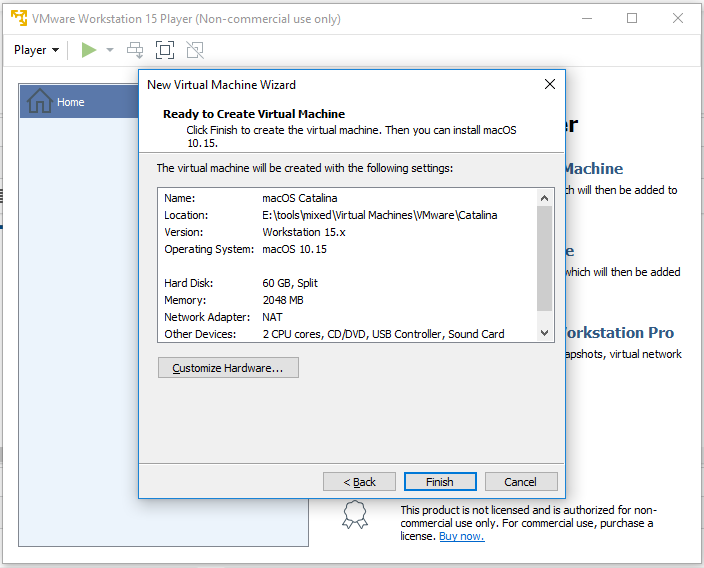Click the green Power On play icon

[88, 50]
